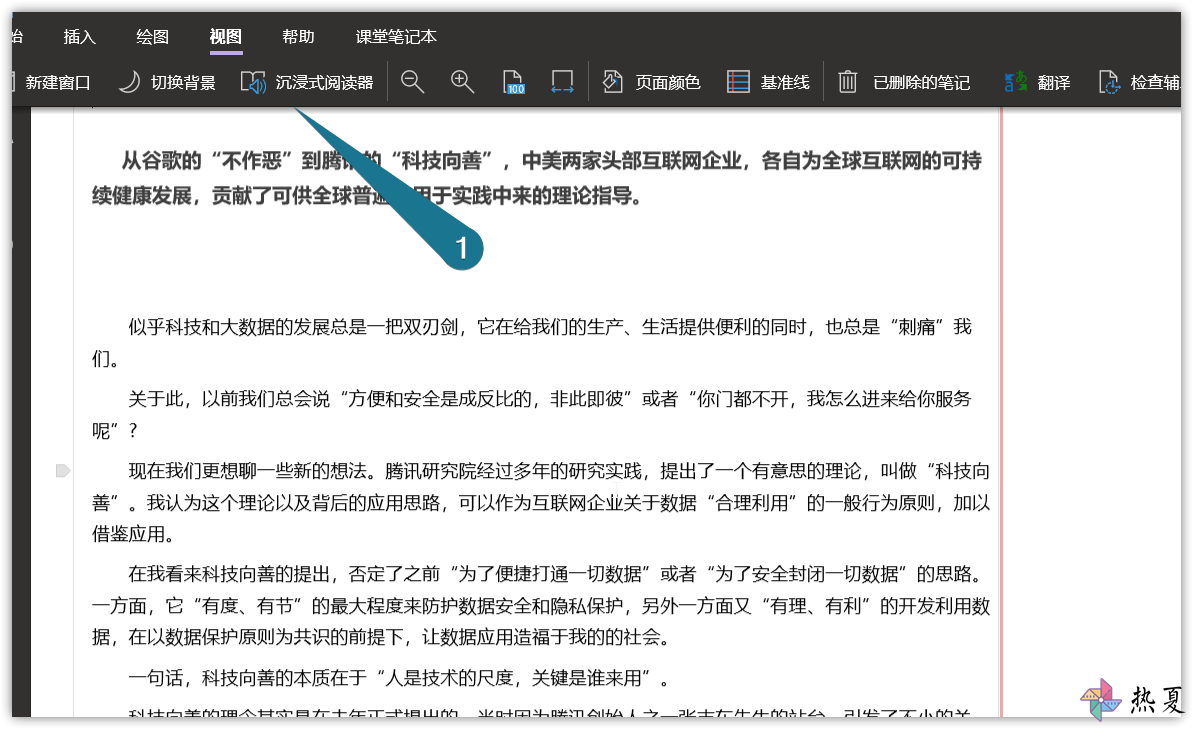The height and width of the screenshot is (729, 1193).
Task: Click the 基准线 label
Action: coord(785,82)
